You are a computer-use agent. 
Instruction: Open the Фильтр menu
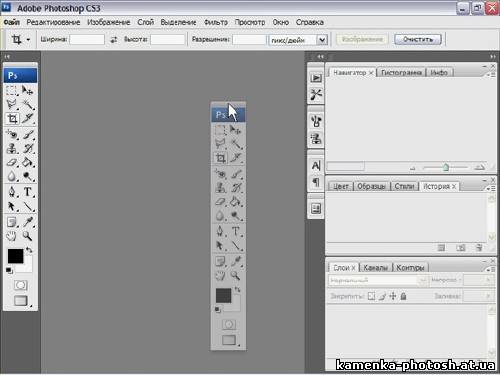click(x=216, y=22)
